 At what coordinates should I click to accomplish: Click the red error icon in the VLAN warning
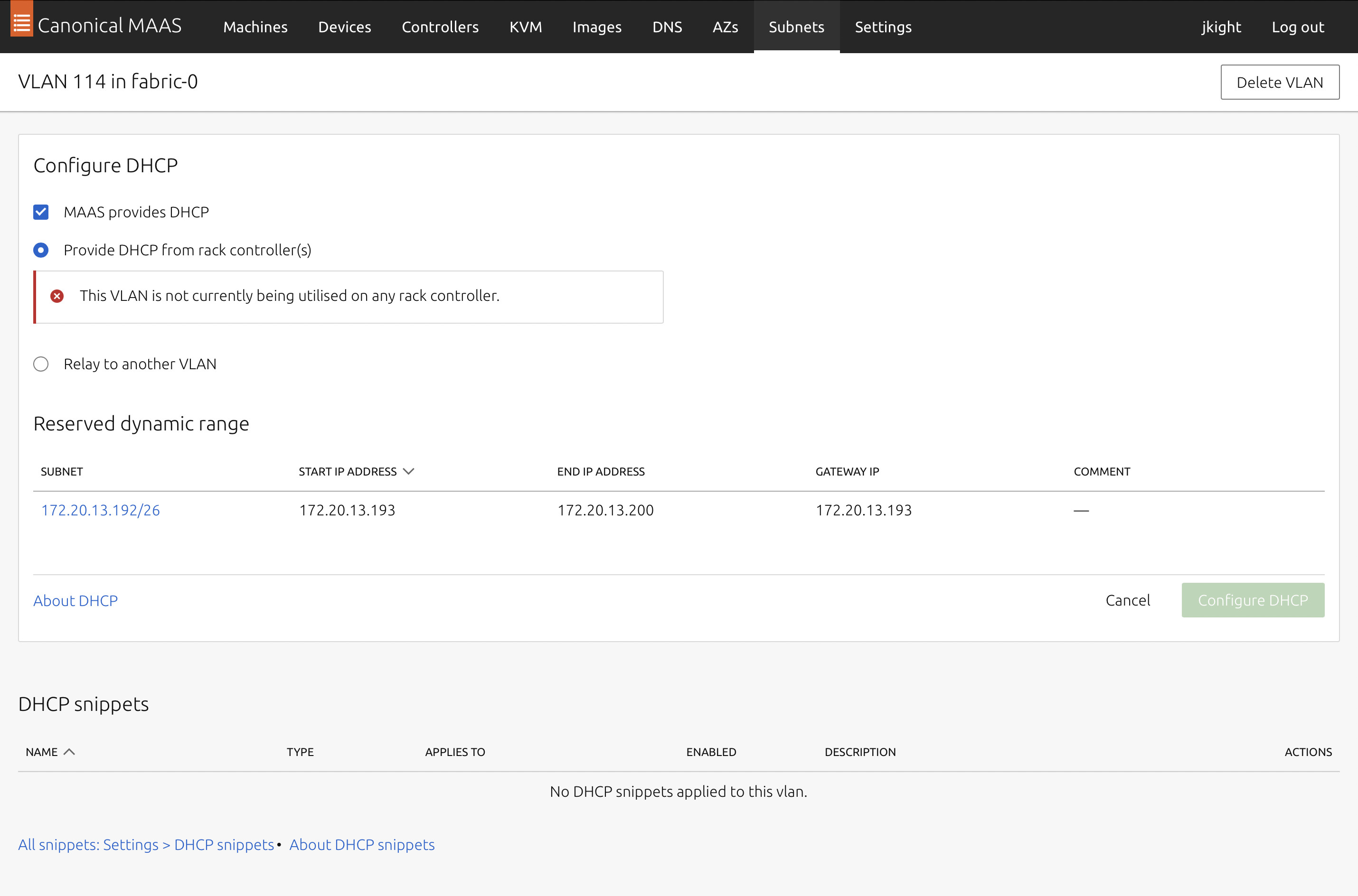pos(57,296)
